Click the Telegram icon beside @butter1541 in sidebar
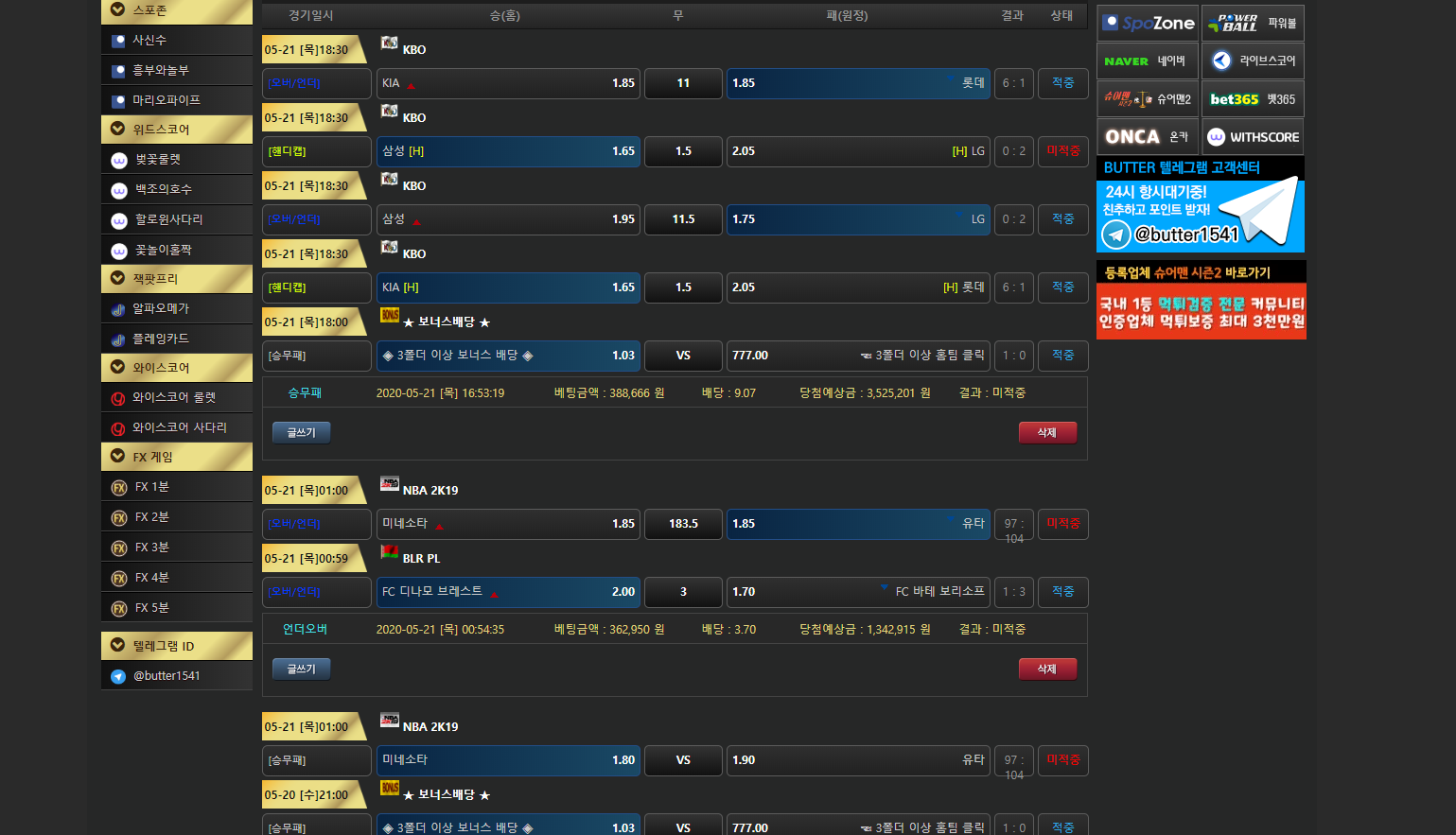This screenshot has width=1456, height=835. coord(118,676)
